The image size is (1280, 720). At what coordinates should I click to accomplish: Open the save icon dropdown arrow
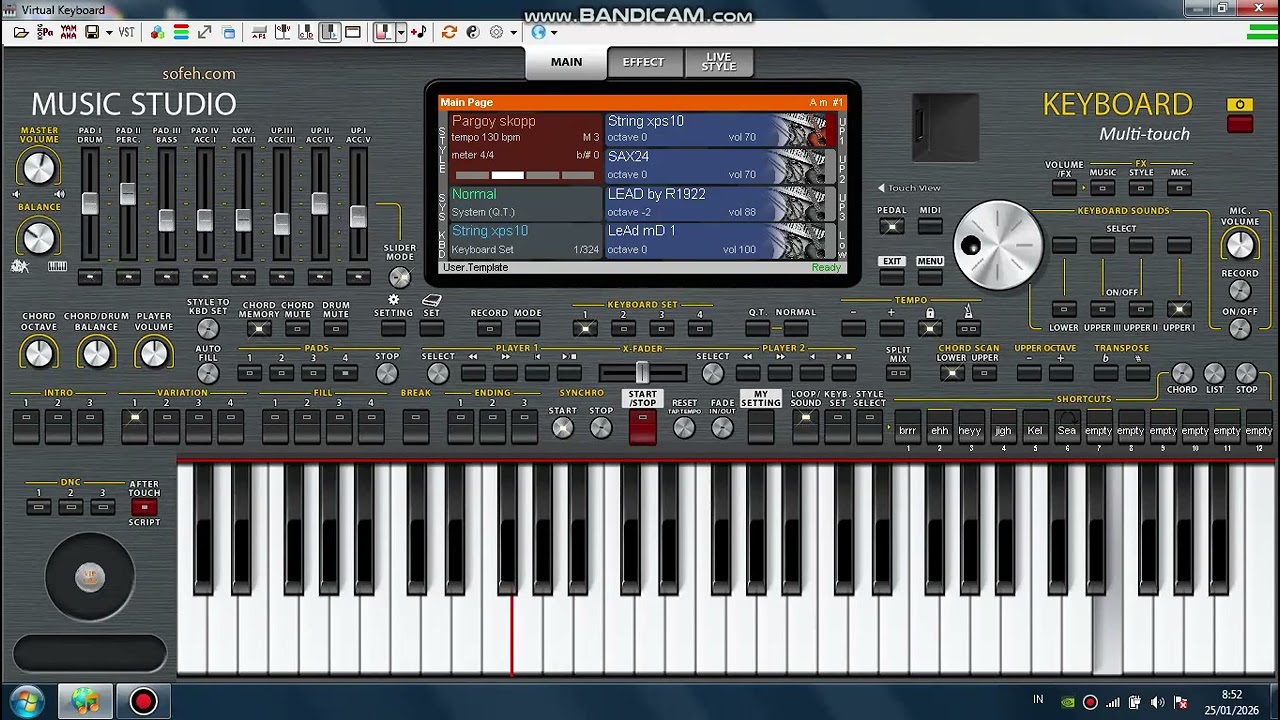tap(109, 33)
